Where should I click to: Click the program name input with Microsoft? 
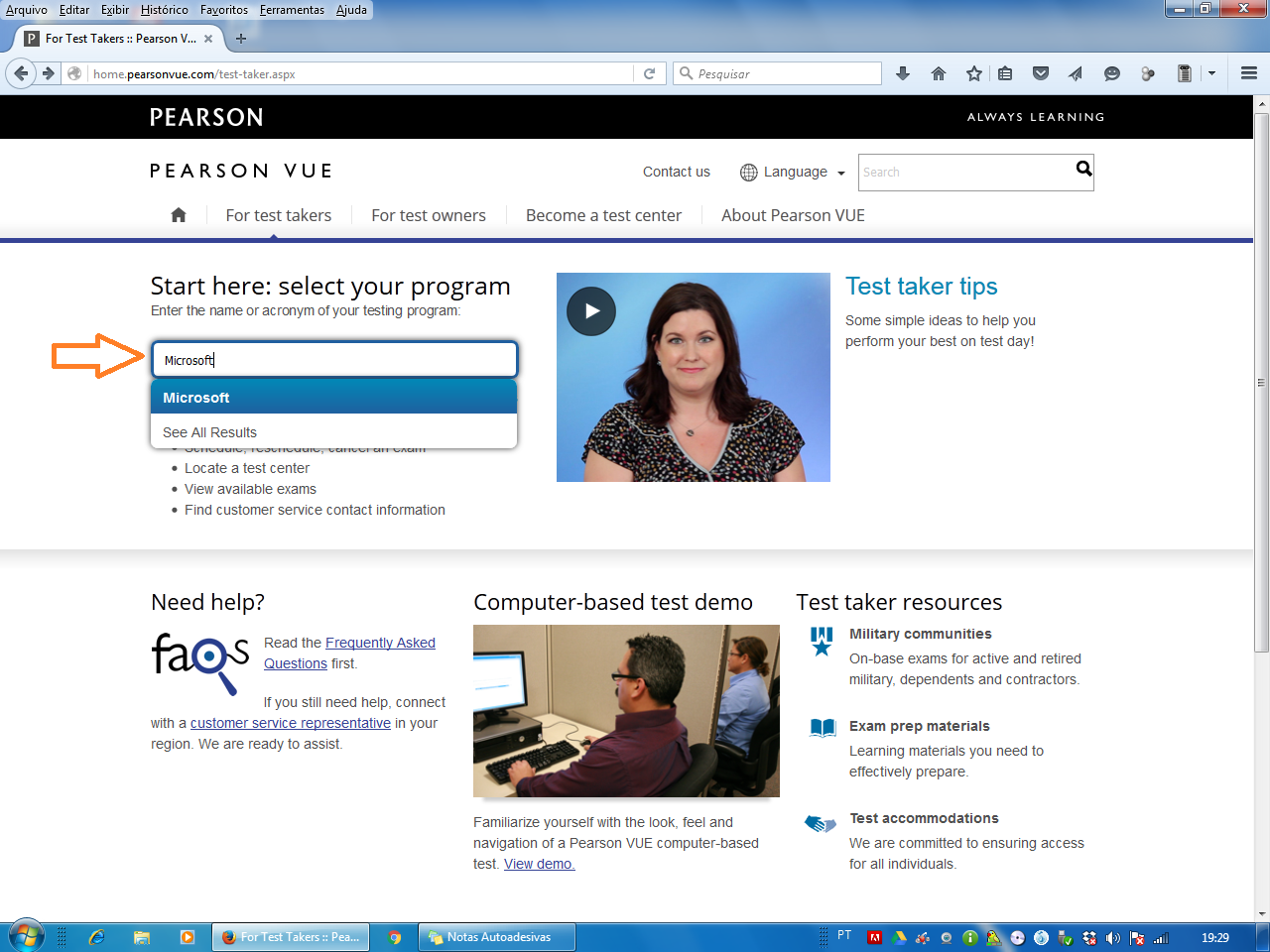334,360
